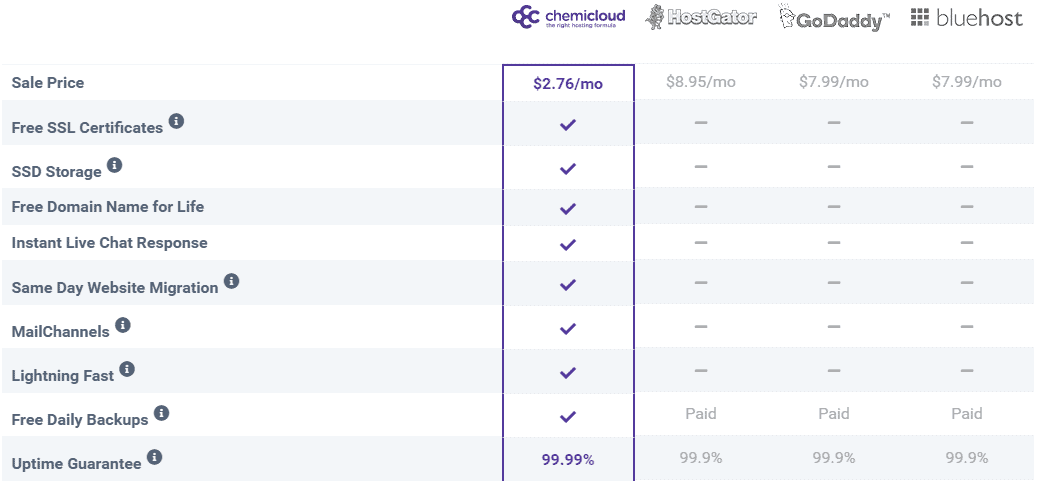Click the HostGator logo
1038x481 pixels.
pyautogui.click(x=700, y=17)
